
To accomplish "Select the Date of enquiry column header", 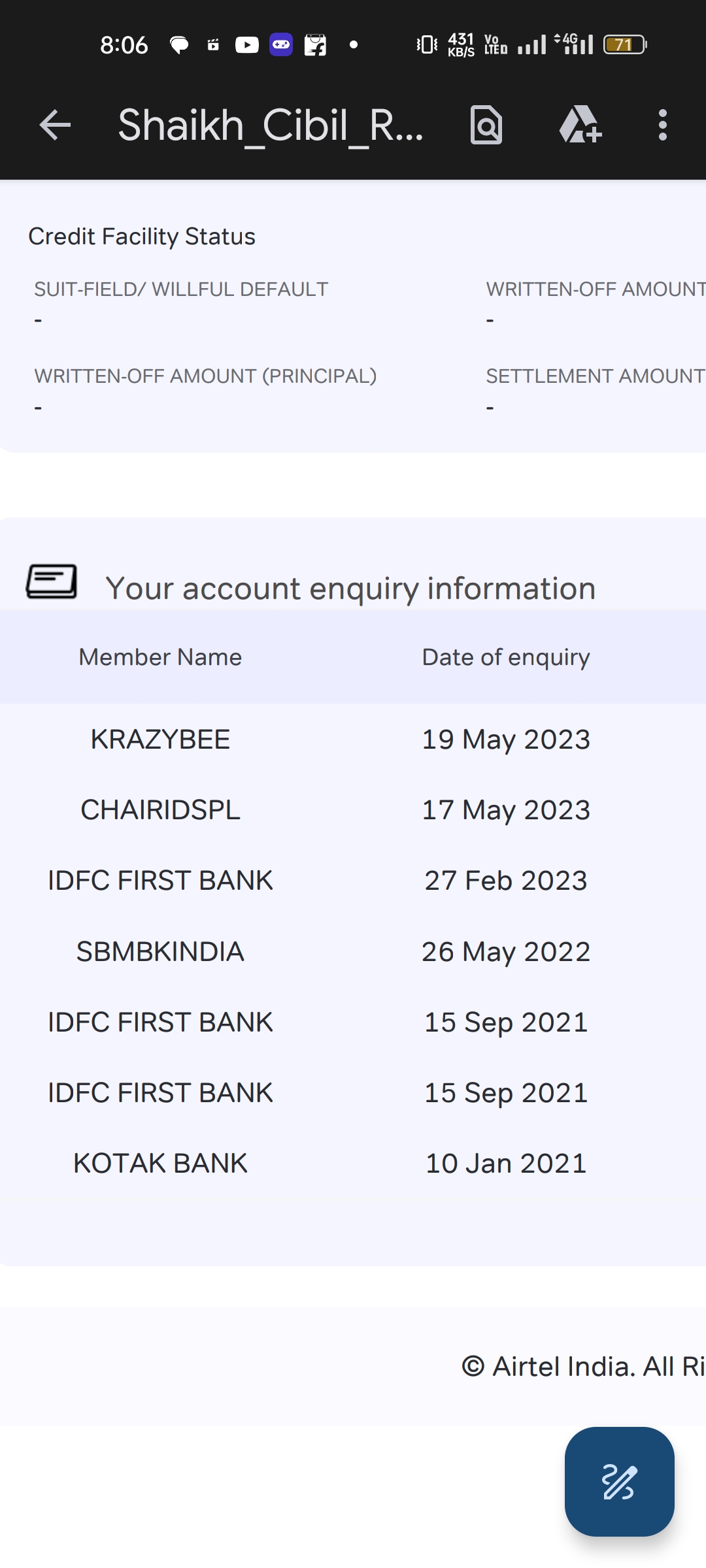I will 506,657.
